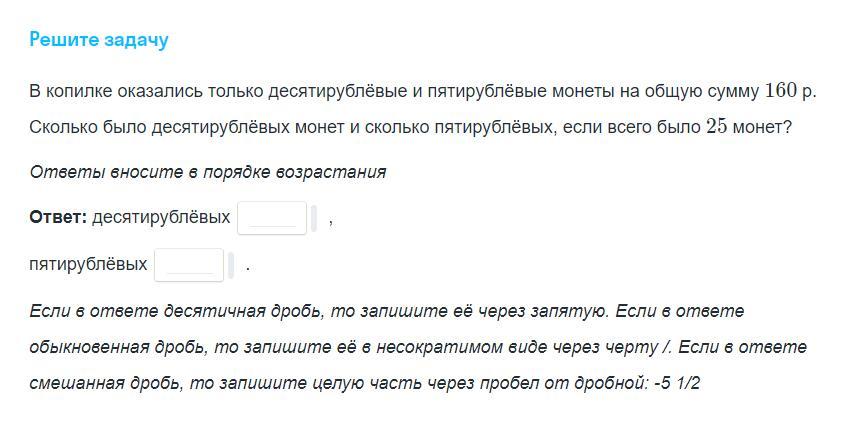Screen dimensions: 863x447
Task: Click the grey marker beside десятирублёвых field
Action: coord(314,218)
